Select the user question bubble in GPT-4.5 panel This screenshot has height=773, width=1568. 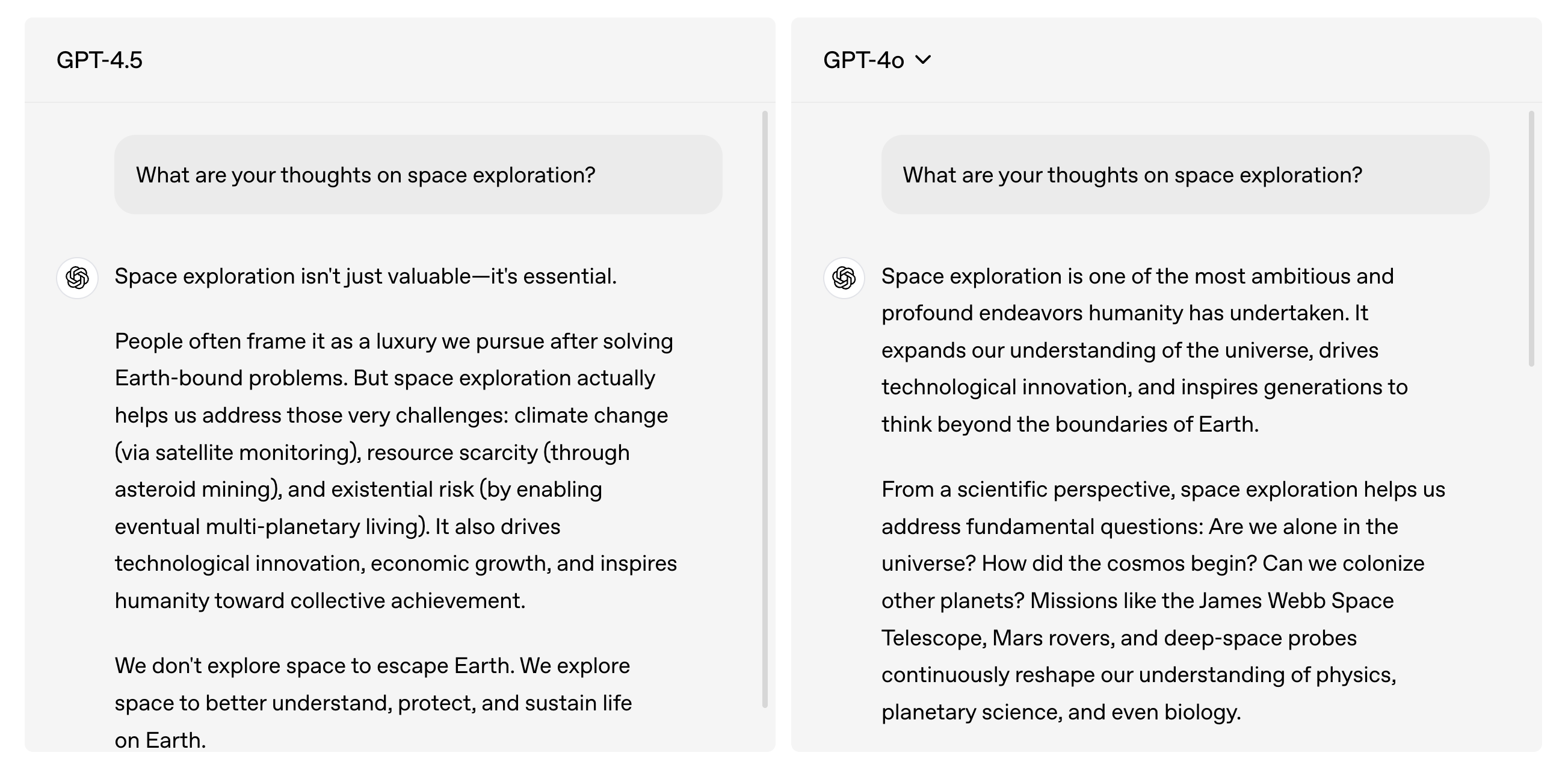tap(418, 175)
